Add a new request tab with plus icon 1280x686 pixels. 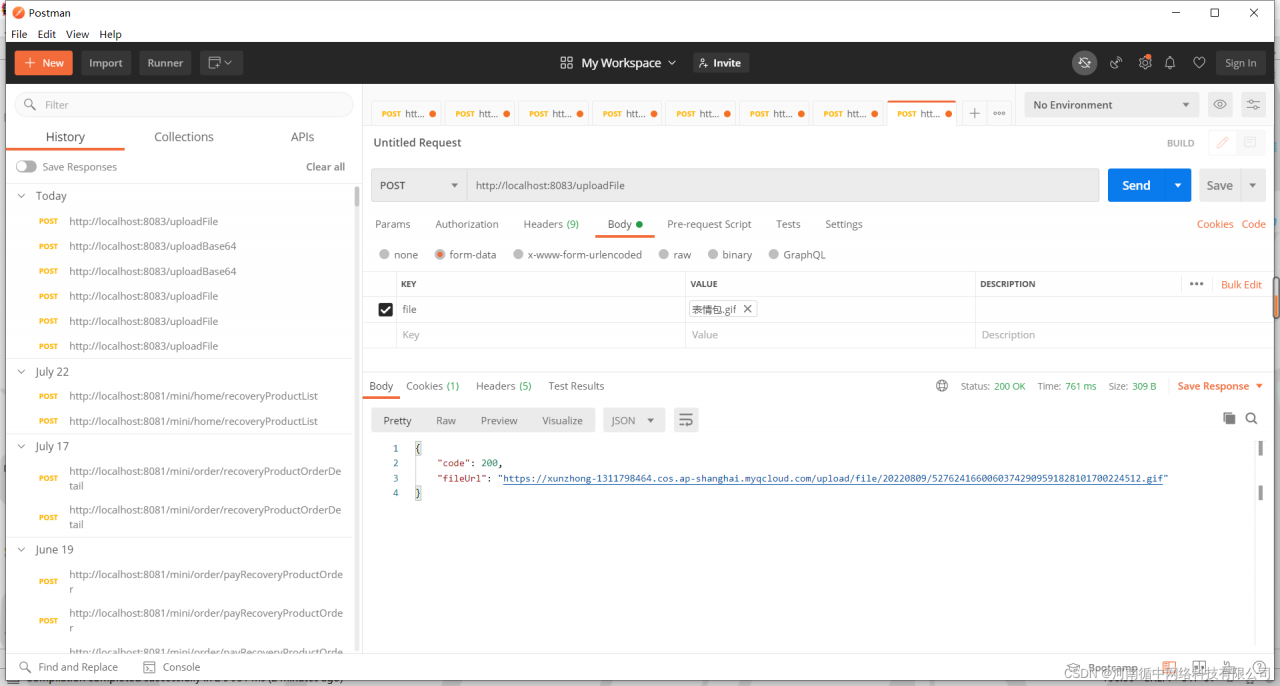tap(974, 114)
